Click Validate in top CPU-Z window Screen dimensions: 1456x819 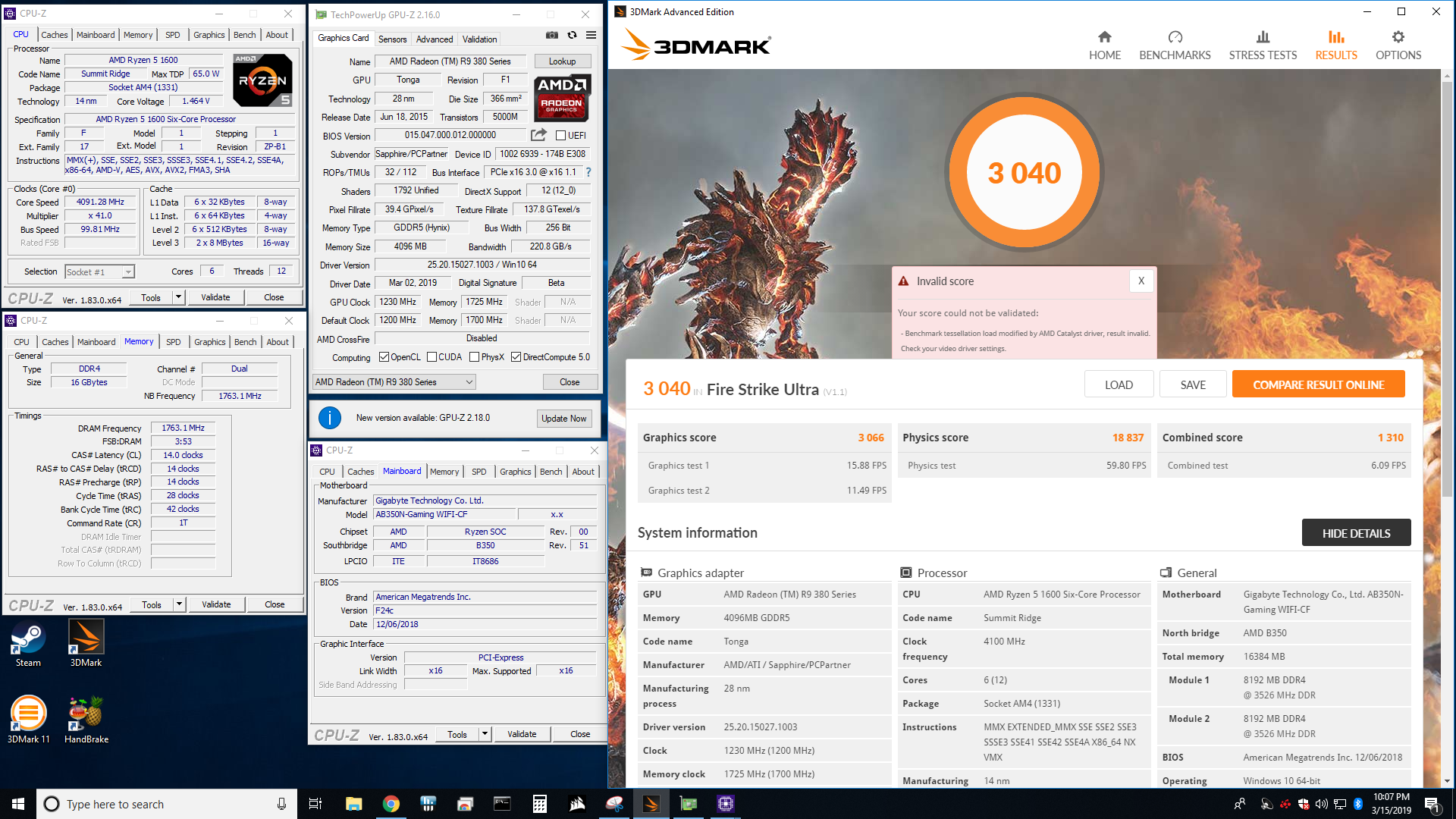(x=215, y=297)
